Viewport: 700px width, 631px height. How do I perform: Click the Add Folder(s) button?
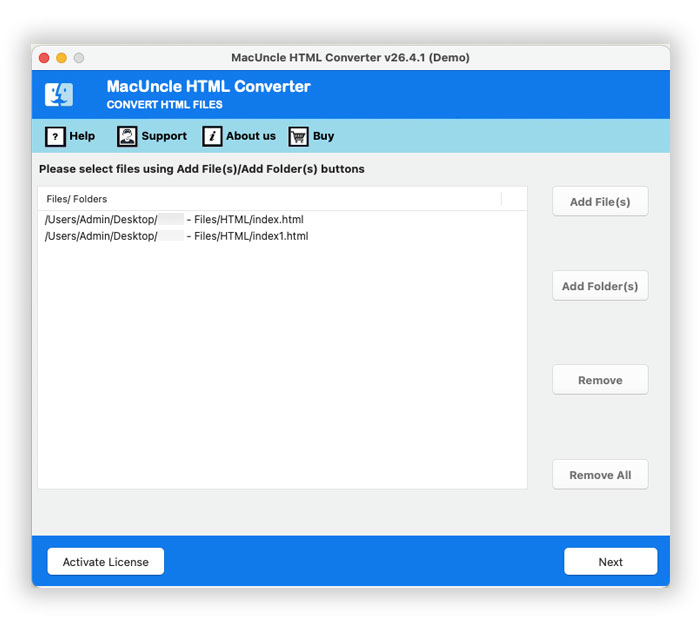[x=600, y=286]
